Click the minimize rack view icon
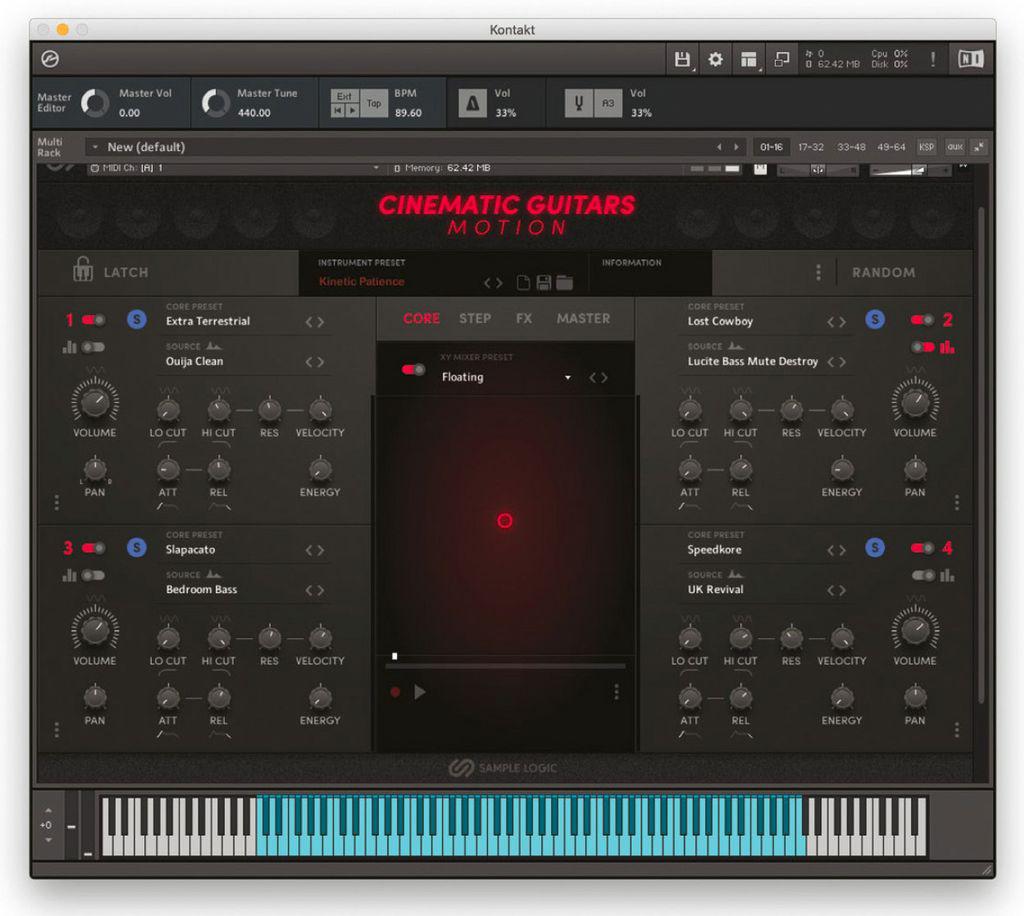Screen dimensions: 1024x916 (x=781, y=59)
